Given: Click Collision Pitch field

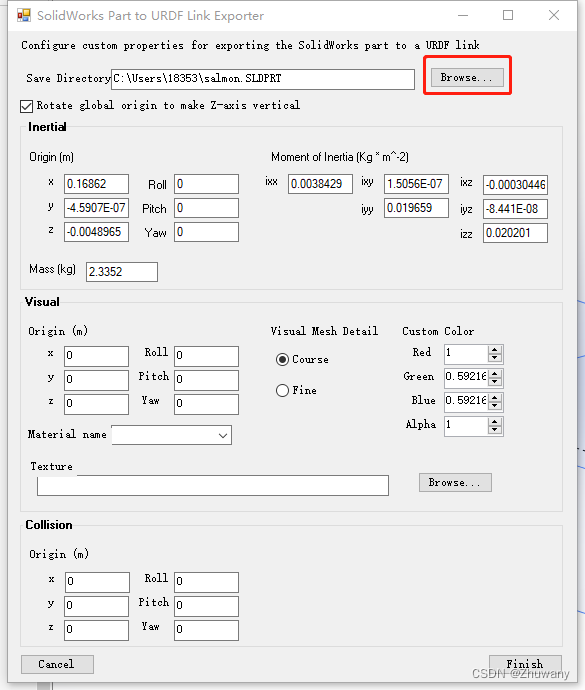Looking at the screenshot, I should (x=206, y=606).
